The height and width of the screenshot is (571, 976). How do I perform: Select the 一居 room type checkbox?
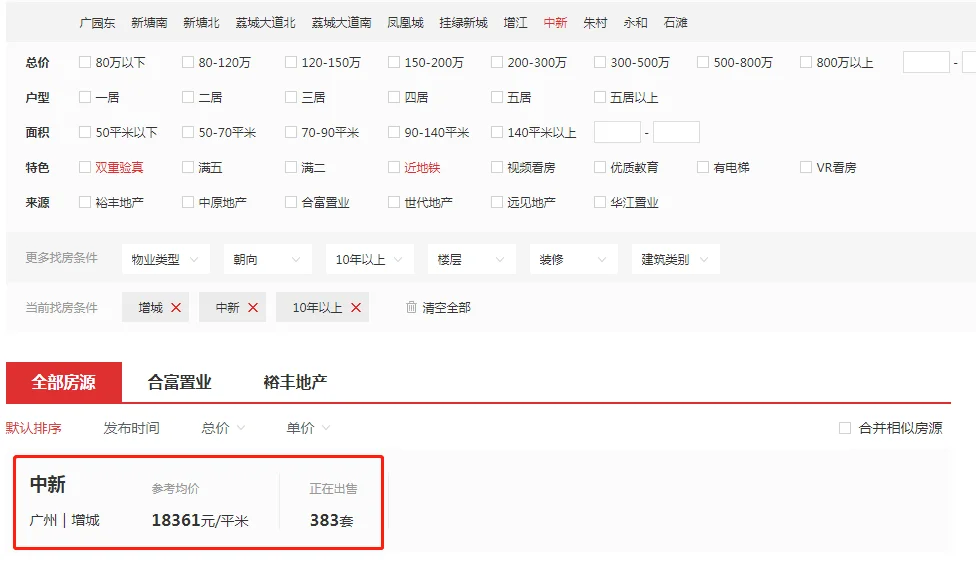click(x=85, y=97)
